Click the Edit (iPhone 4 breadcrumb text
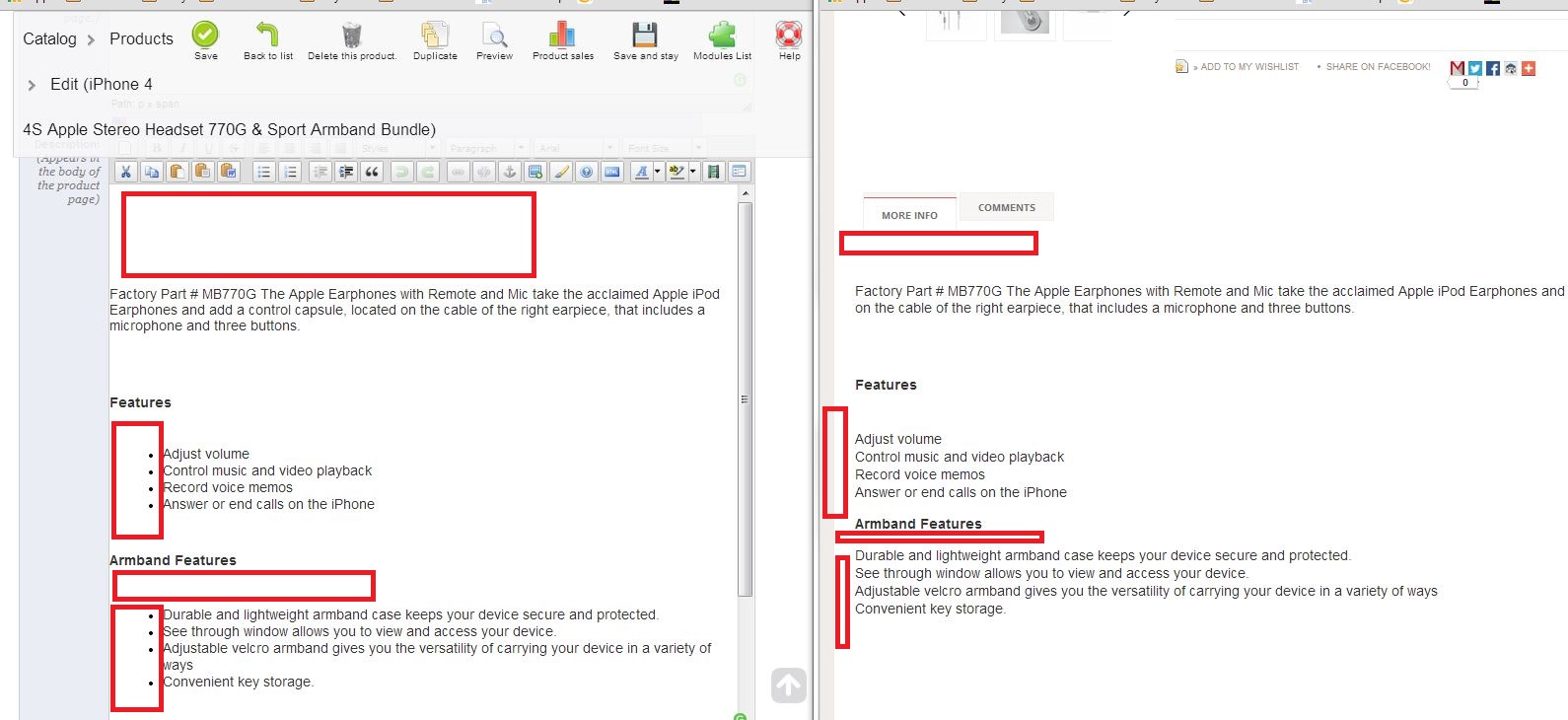This screenshot has height=720, width=1568. (102, 84)
